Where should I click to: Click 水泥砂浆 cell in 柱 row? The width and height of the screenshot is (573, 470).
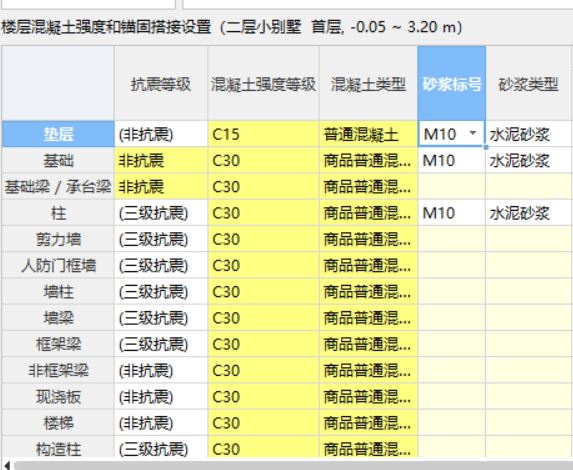pyautogui.click(x=528, y=213)
